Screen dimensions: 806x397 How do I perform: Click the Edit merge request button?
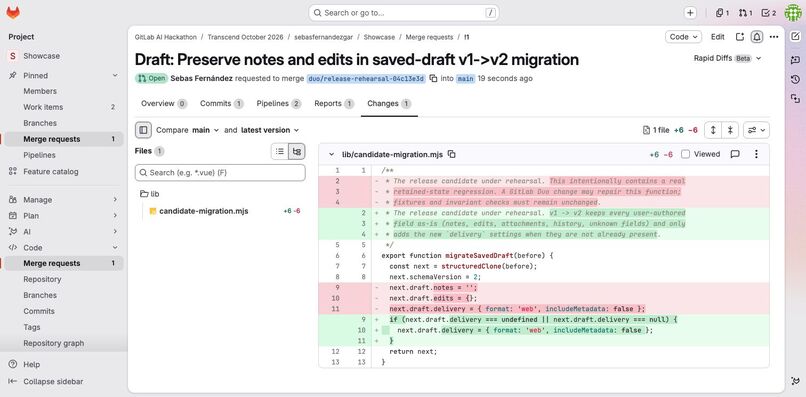[718, 37]
